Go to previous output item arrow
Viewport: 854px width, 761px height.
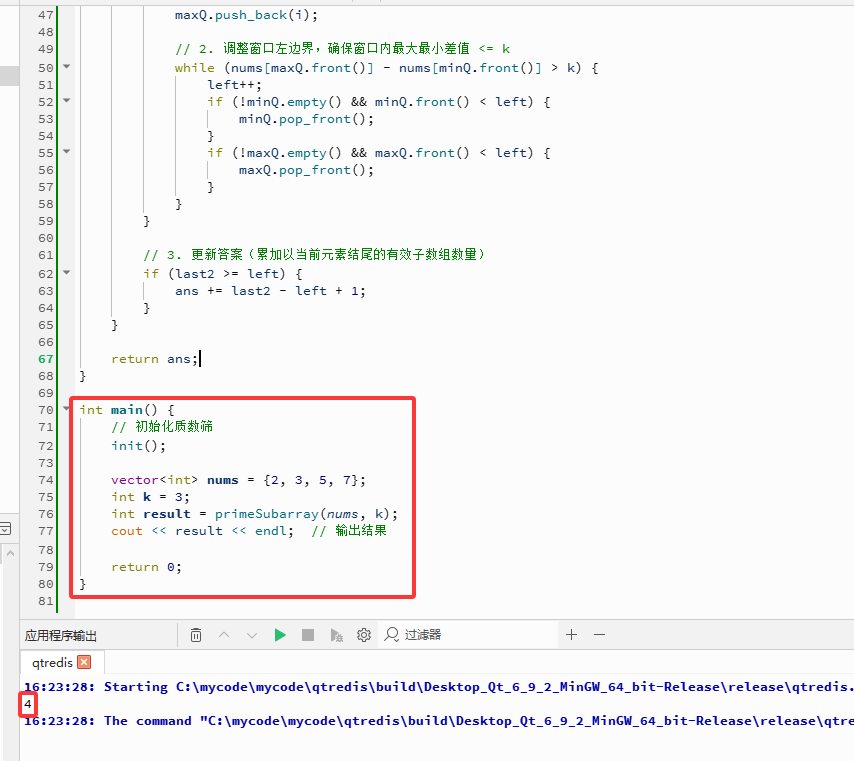click(224, 635)
